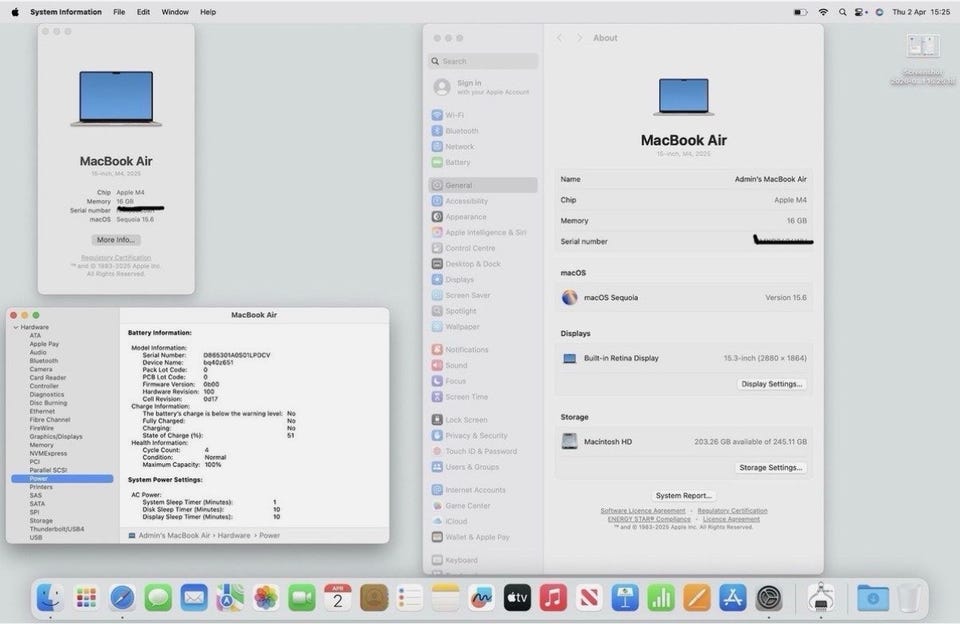
Task: Open the Window menu
Action: point(175,12)
